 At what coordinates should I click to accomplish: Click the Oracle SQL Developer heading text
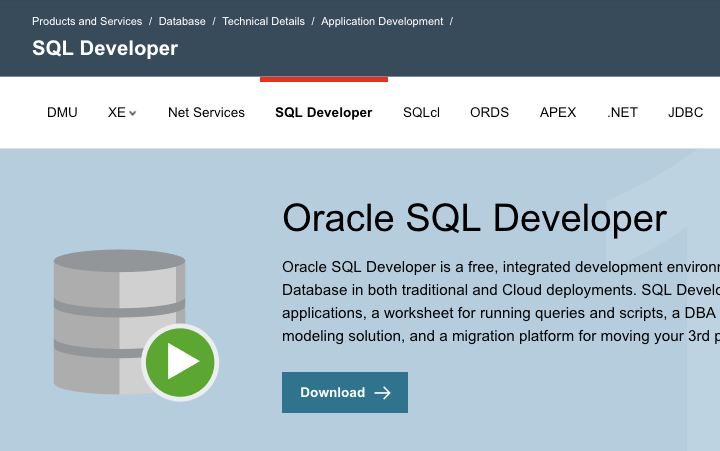coord(474,219)
